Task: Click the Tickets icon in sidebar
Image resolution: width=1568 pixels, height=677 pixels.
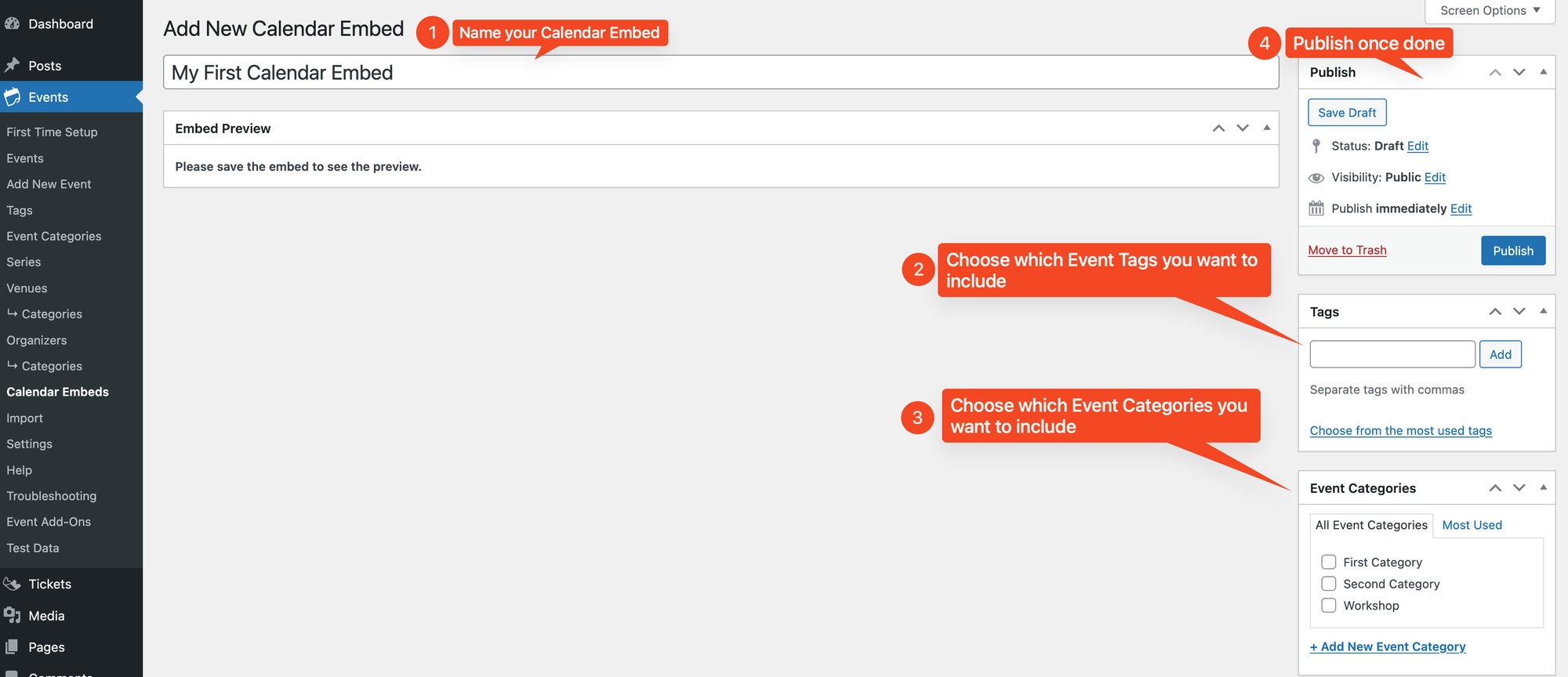Action: [x=12, y=584]
